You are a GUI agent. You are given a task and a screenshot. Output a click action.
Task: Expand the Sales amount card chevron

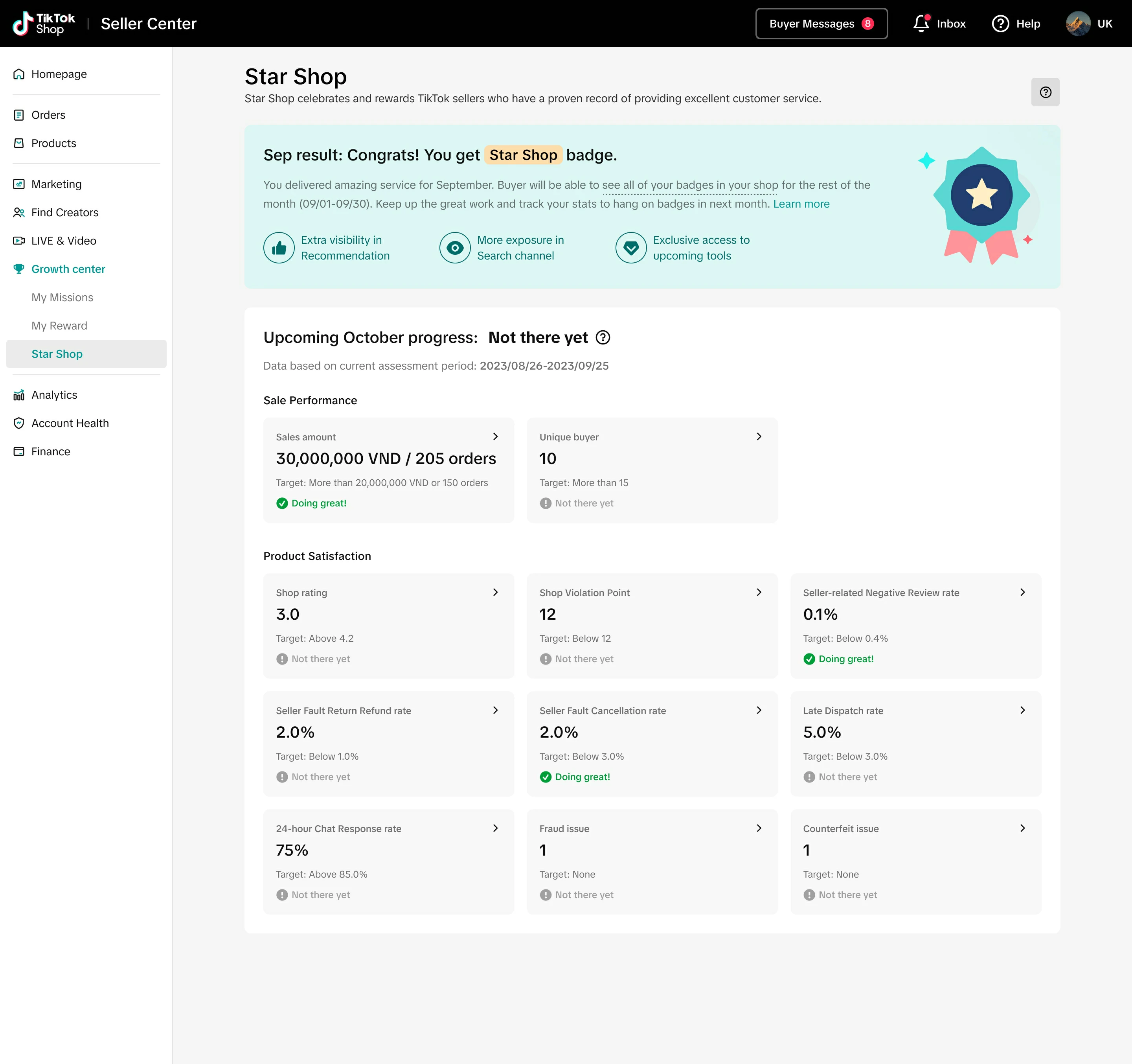pyautogui.click(x=495, y=436)
